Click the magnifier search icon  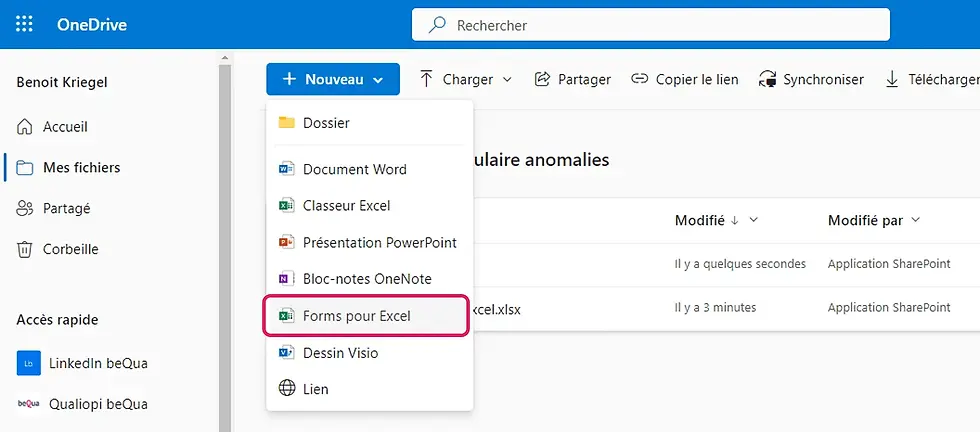437,25
